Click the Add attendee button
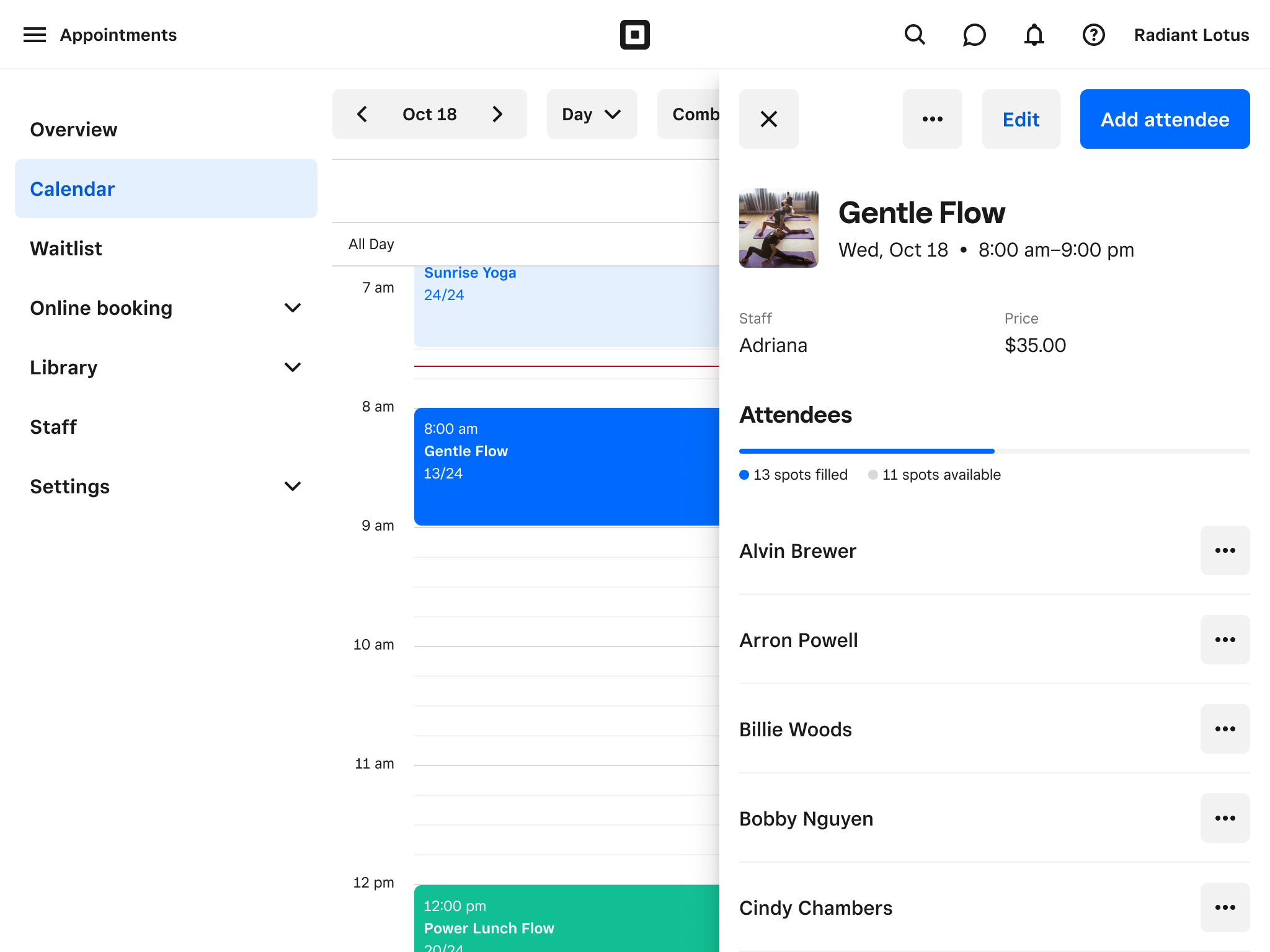Image resolution: width=1270 pixels, height=952 pixels. [1165, 119]
